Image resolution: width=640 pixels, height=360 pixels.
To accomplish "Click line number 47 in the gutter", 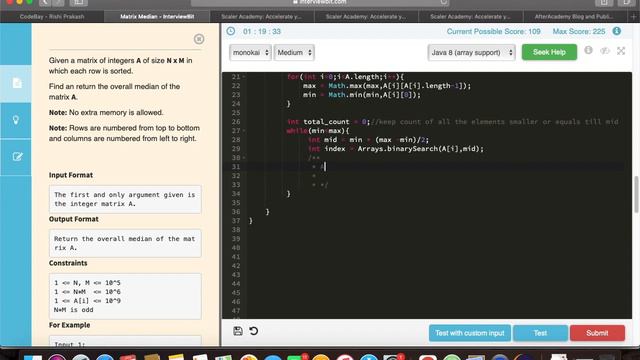I will [x=236, y=311].
